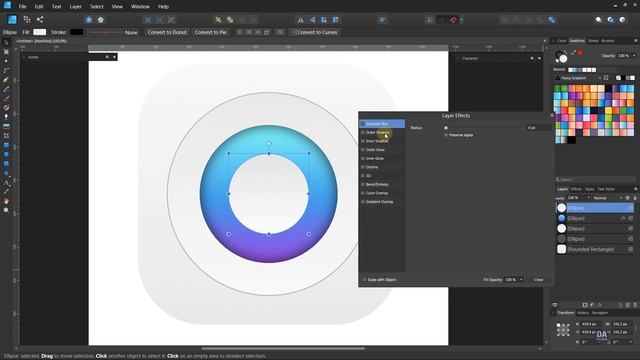Switch to the Effects tab
This screenshot has height=360, width=640.
coord(576,189)
